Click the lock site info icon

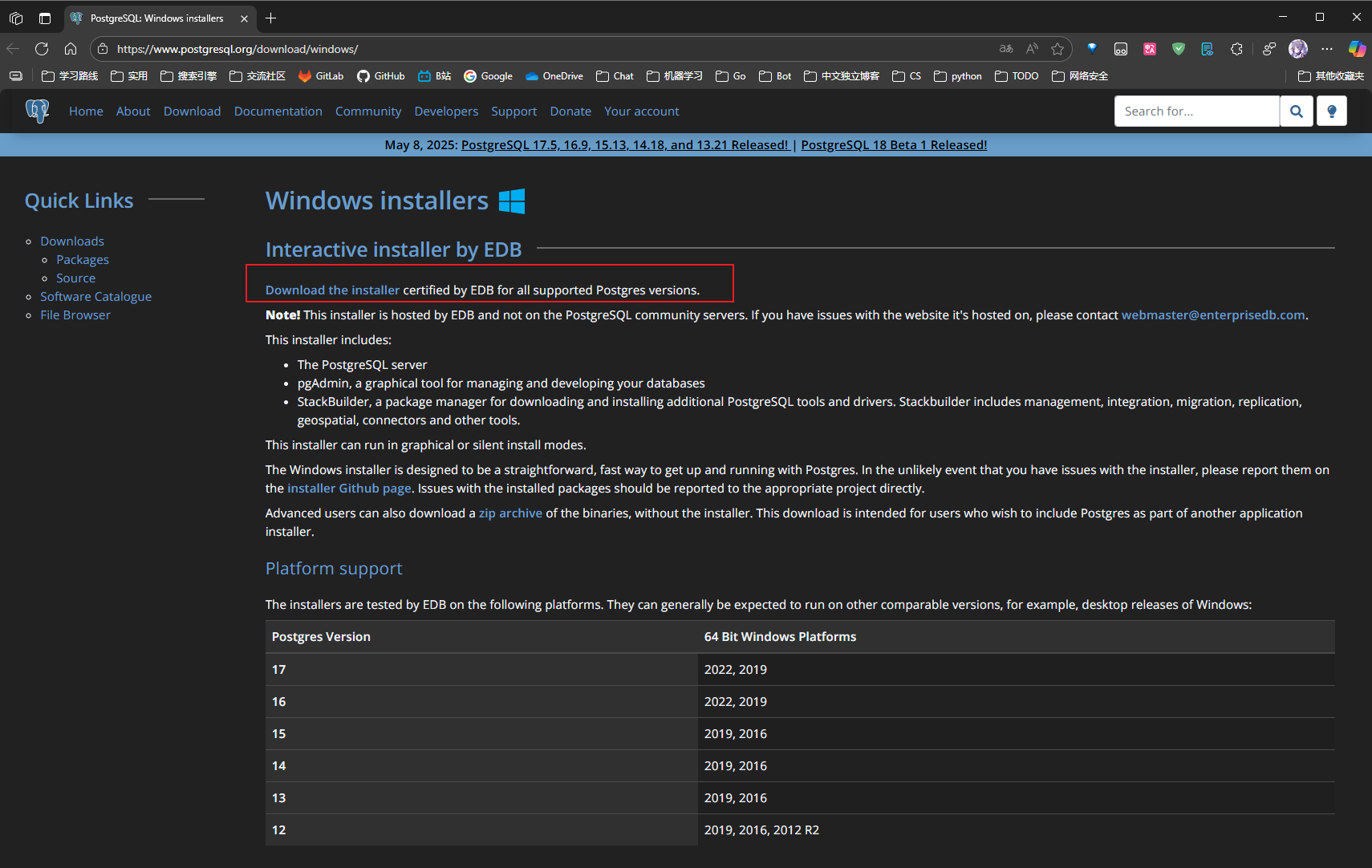pos(103,49)
